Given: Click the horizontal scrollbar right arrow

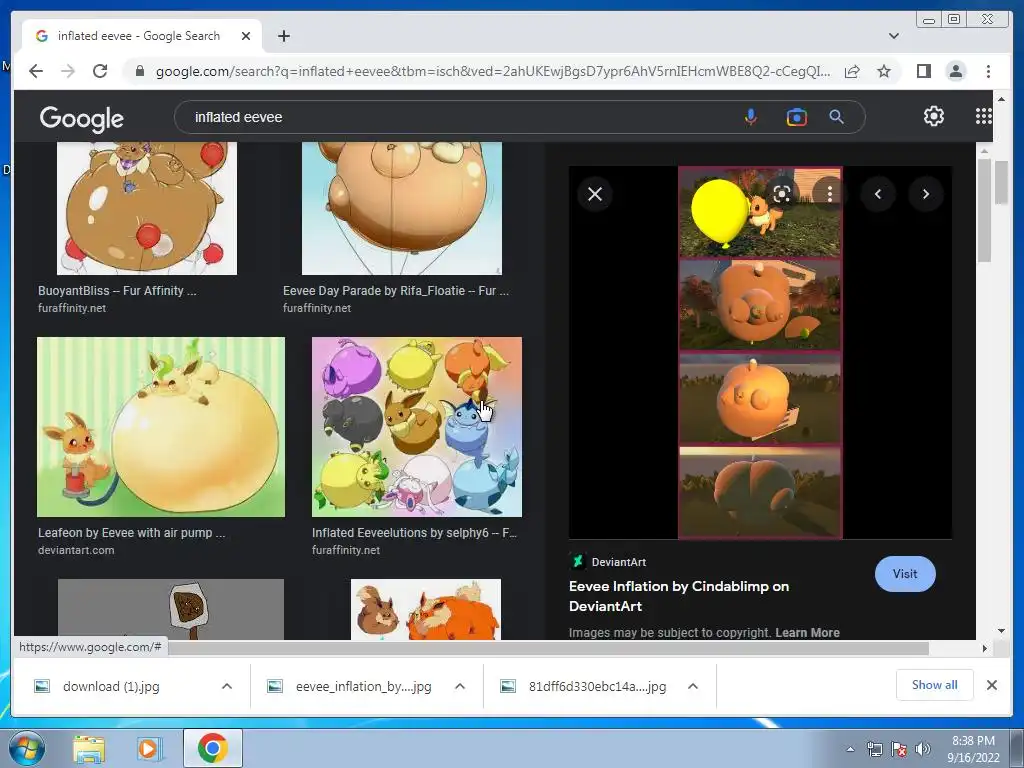Looking at the screenshot, I should point(984,648).
